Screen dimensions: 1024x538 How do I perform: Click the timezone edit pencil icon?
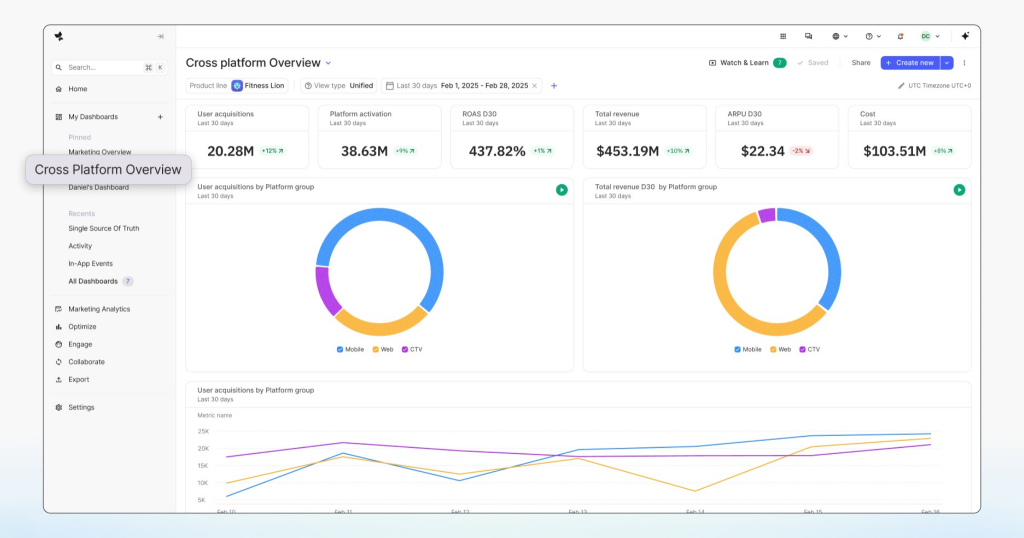tap(901, 86)
